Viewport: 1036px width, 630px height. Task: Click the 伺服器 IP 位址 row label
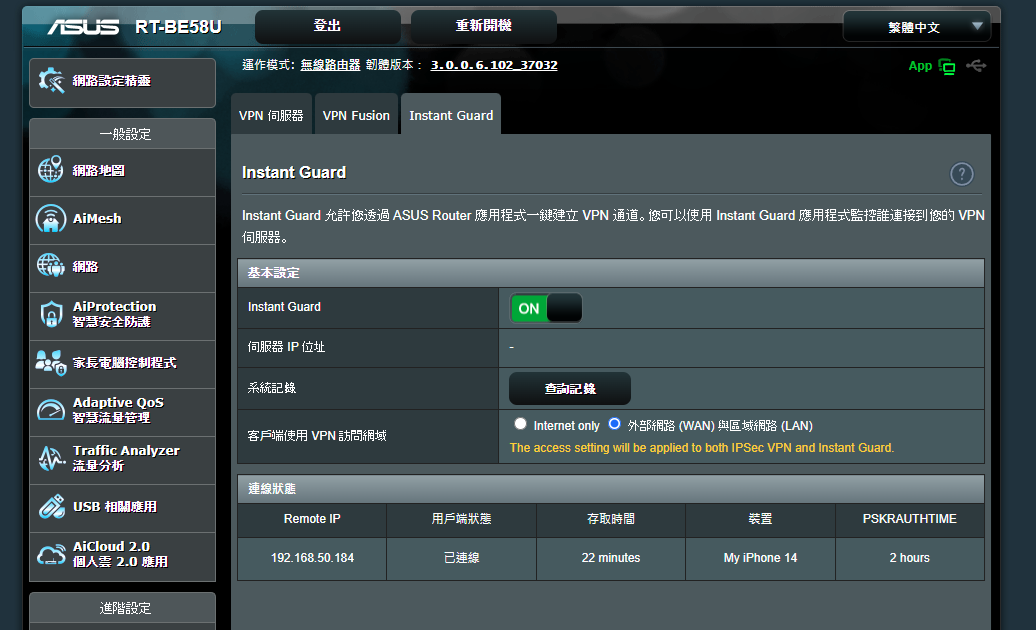(x=286, y=347)
